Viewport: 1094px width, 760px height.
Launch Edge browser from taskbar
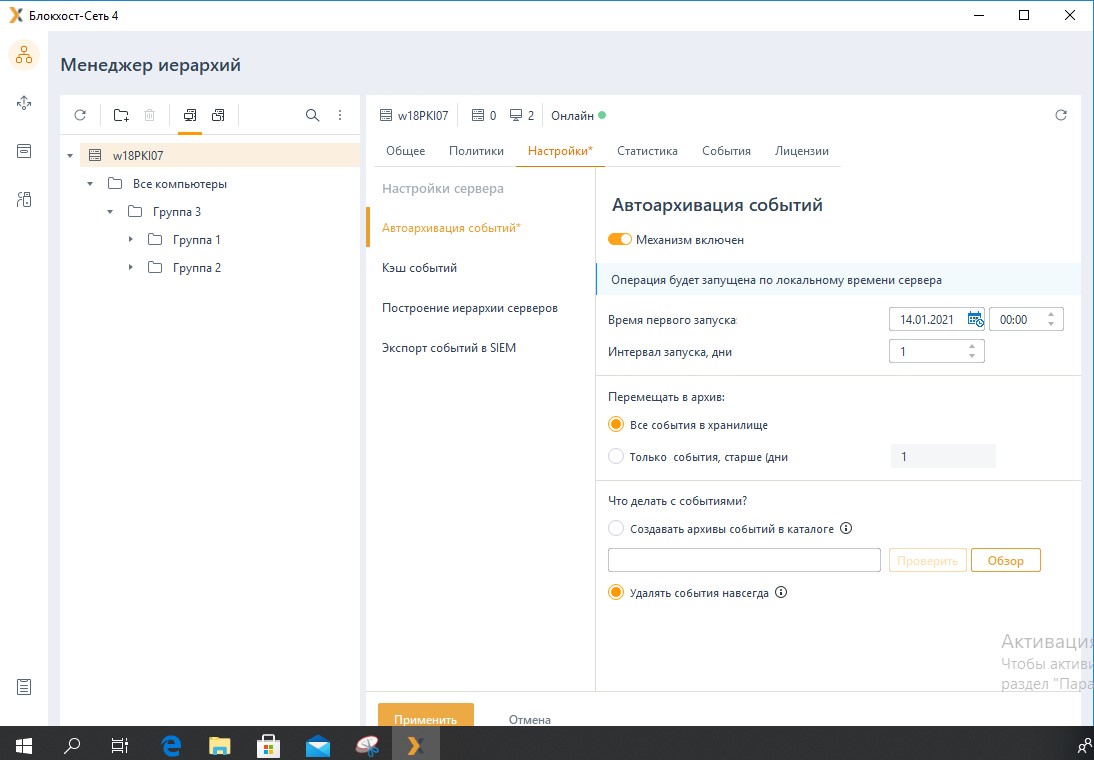click(171, 746)
